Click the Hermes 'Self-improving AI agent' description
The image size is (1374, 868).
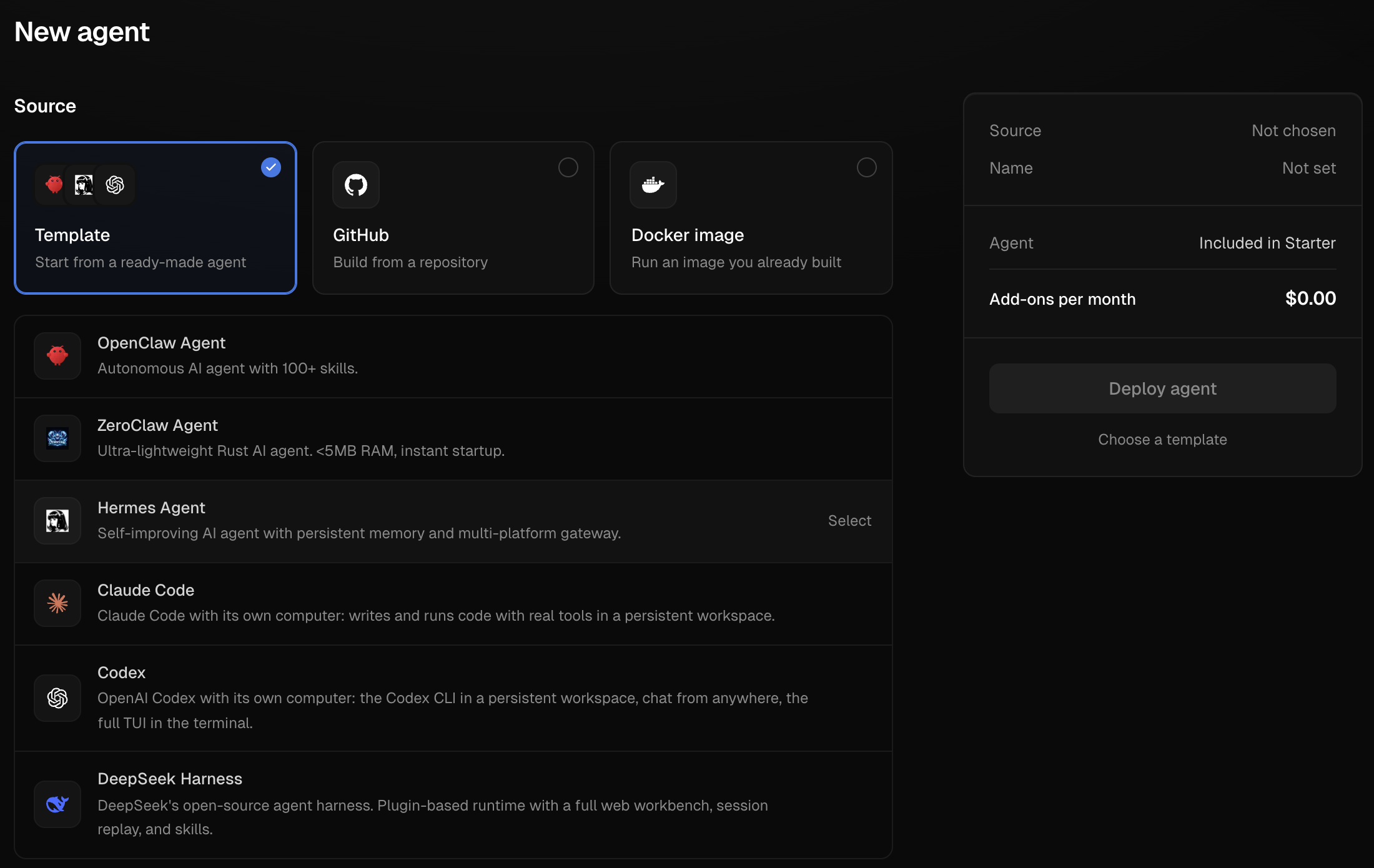(x=359, y=533)
